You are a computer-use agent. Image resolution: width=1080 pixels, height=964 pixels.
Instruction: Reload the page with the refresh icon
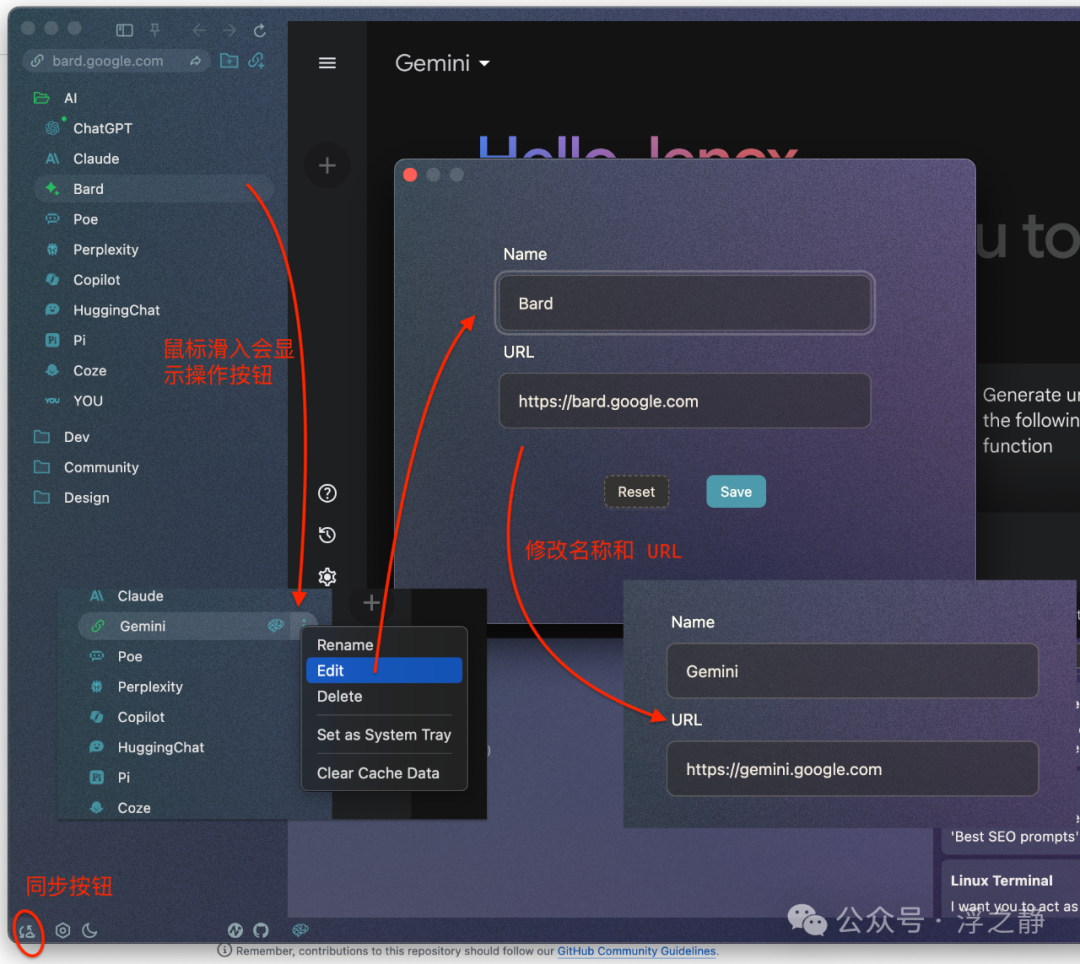260,30
